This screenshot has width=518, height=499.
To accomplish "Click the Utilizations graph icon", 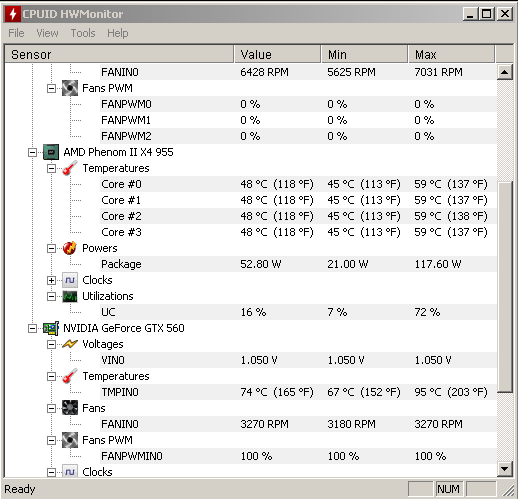I will pyautogui.click(x=70, y=296).
